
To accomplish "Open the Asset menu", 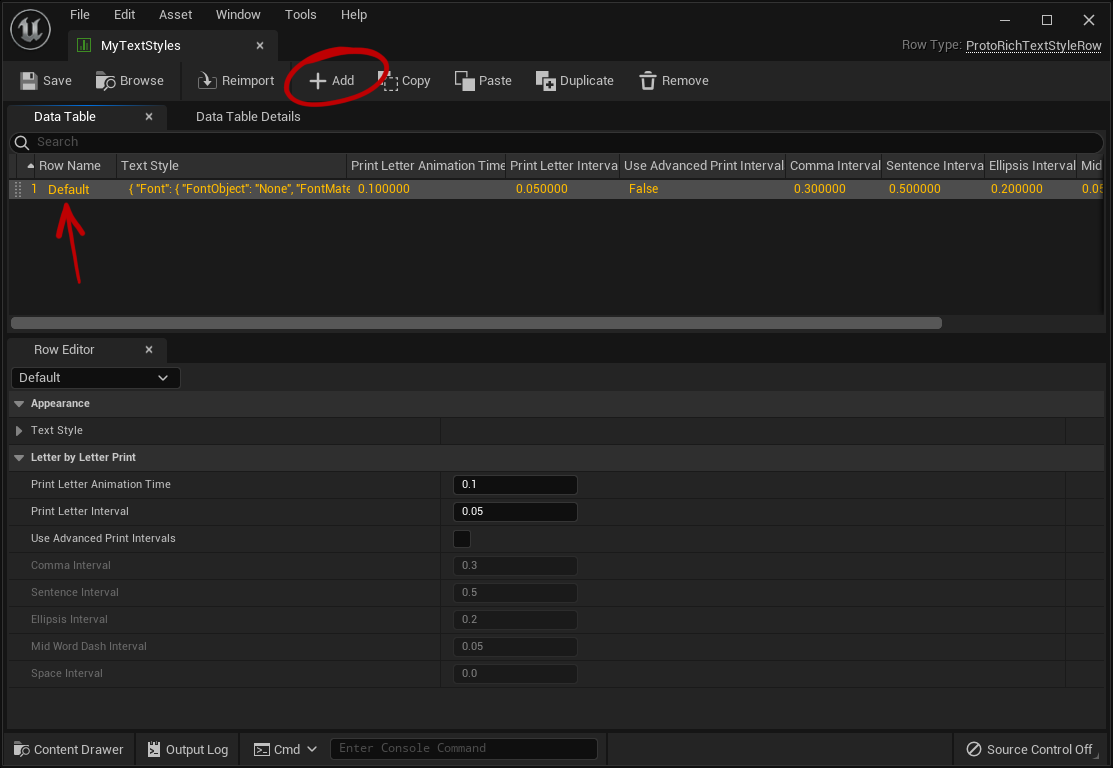I will tap(175, 15).
